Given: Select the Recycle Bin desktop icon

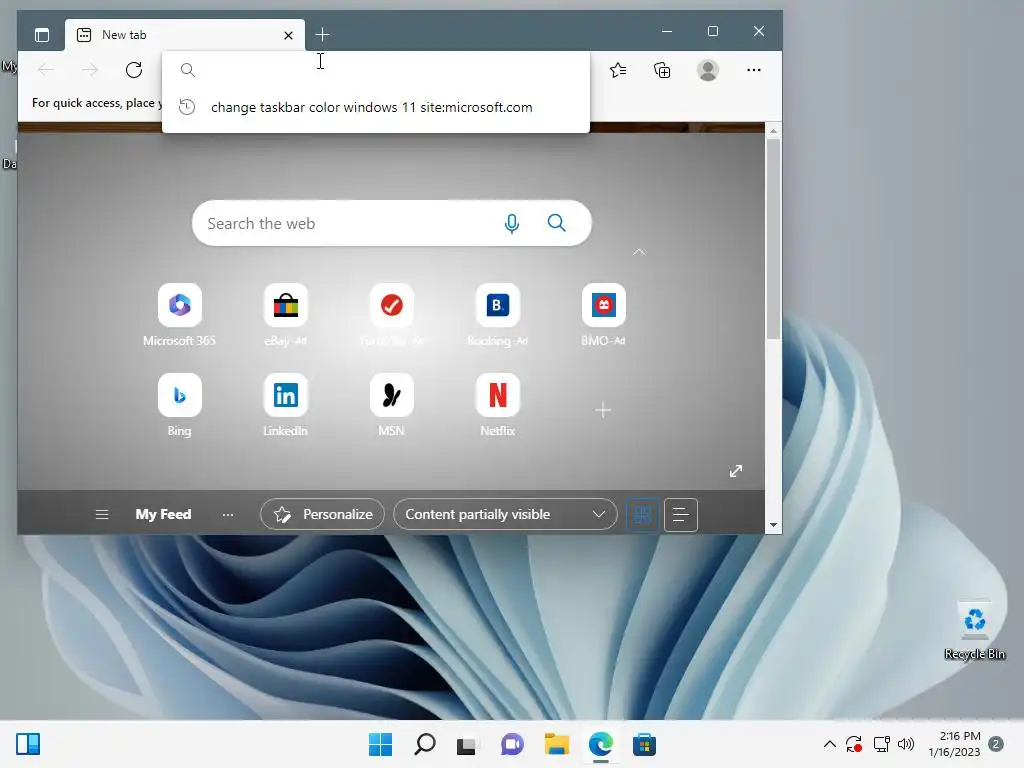Looking at the screenshot, I should [x=974, y=630].
